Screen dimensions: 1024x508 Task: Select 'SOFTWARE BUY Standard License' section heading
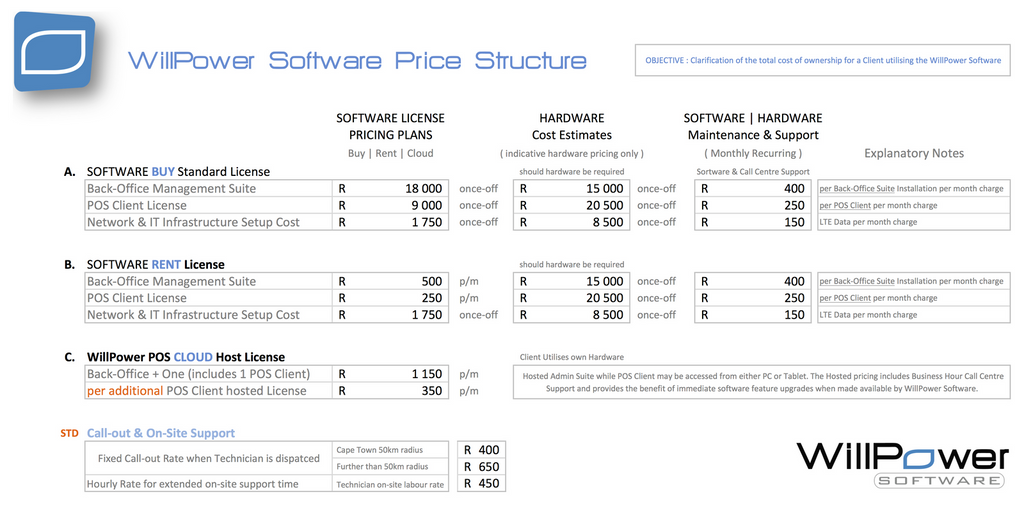[x=178, y=172]
